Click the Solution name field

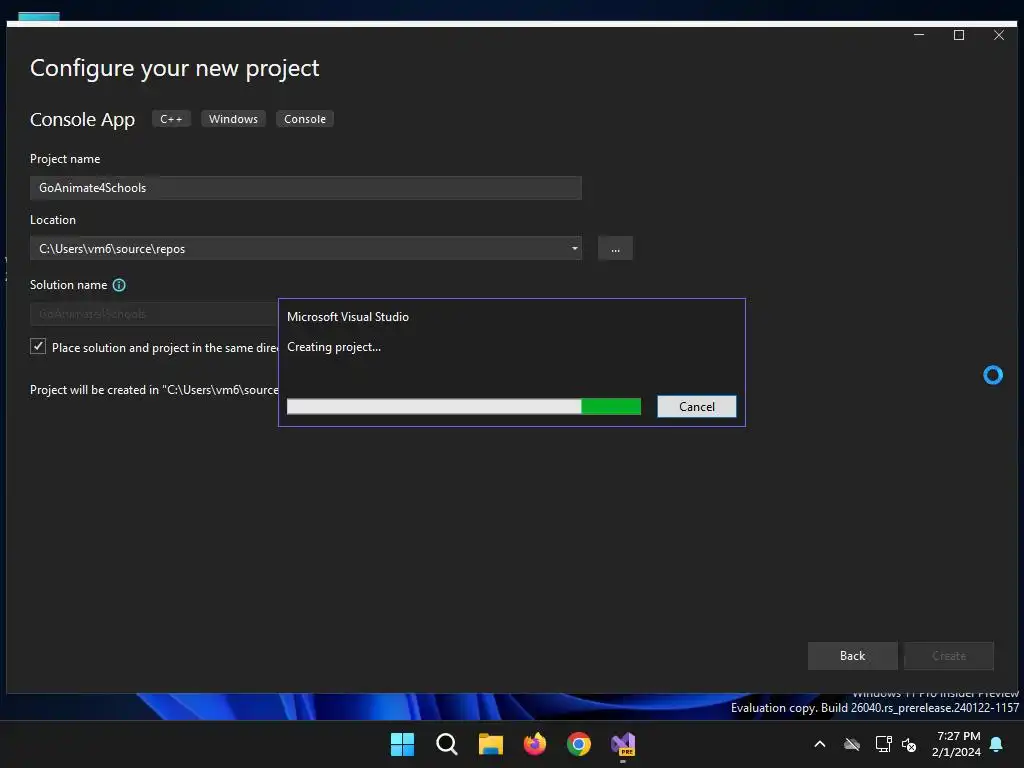tap(154, 313)
